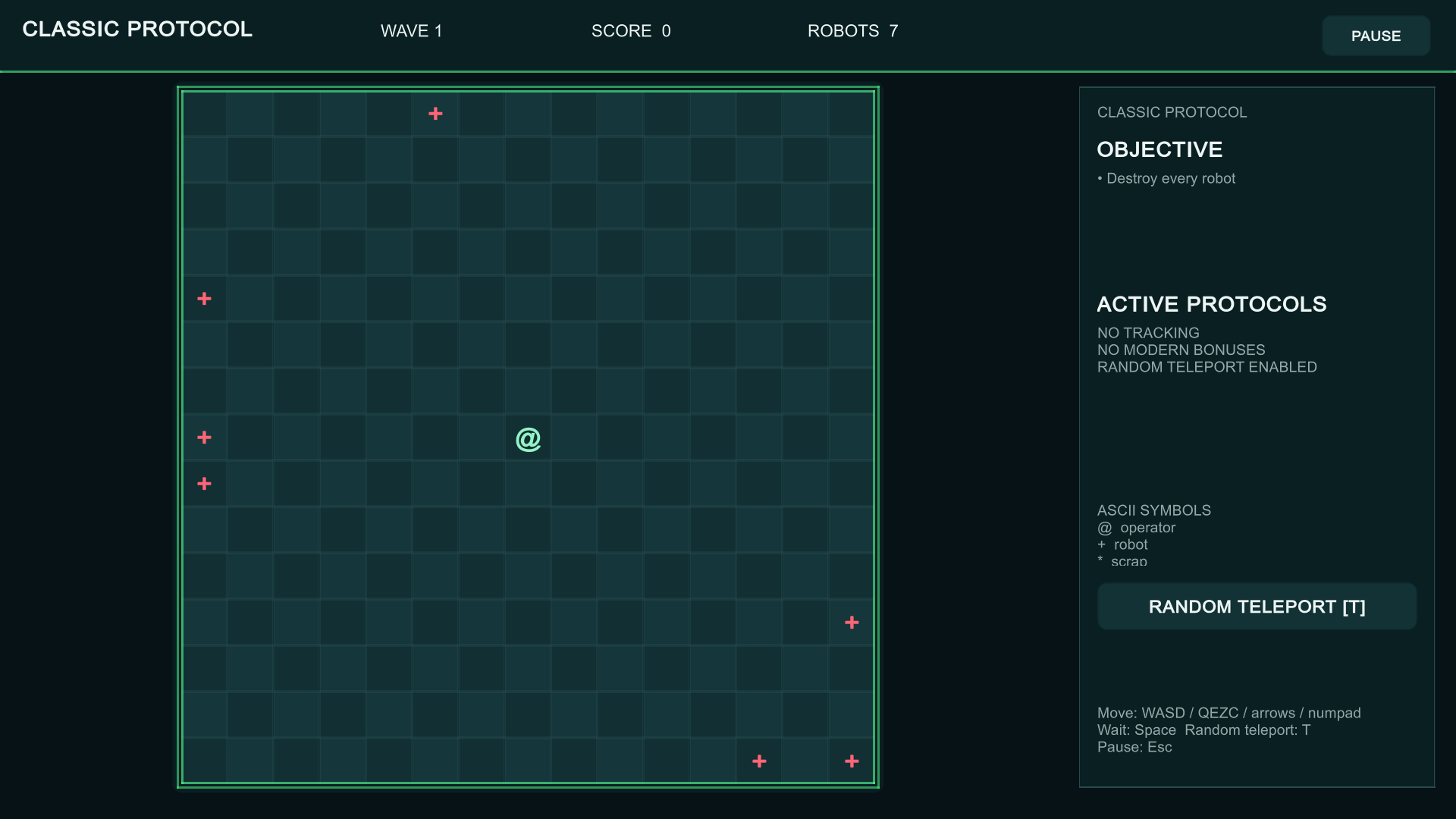The image size is (1456, 819).
Task: Click the 'Move: WASD / QEZC' help line
Action: [x=1228, y=713]
